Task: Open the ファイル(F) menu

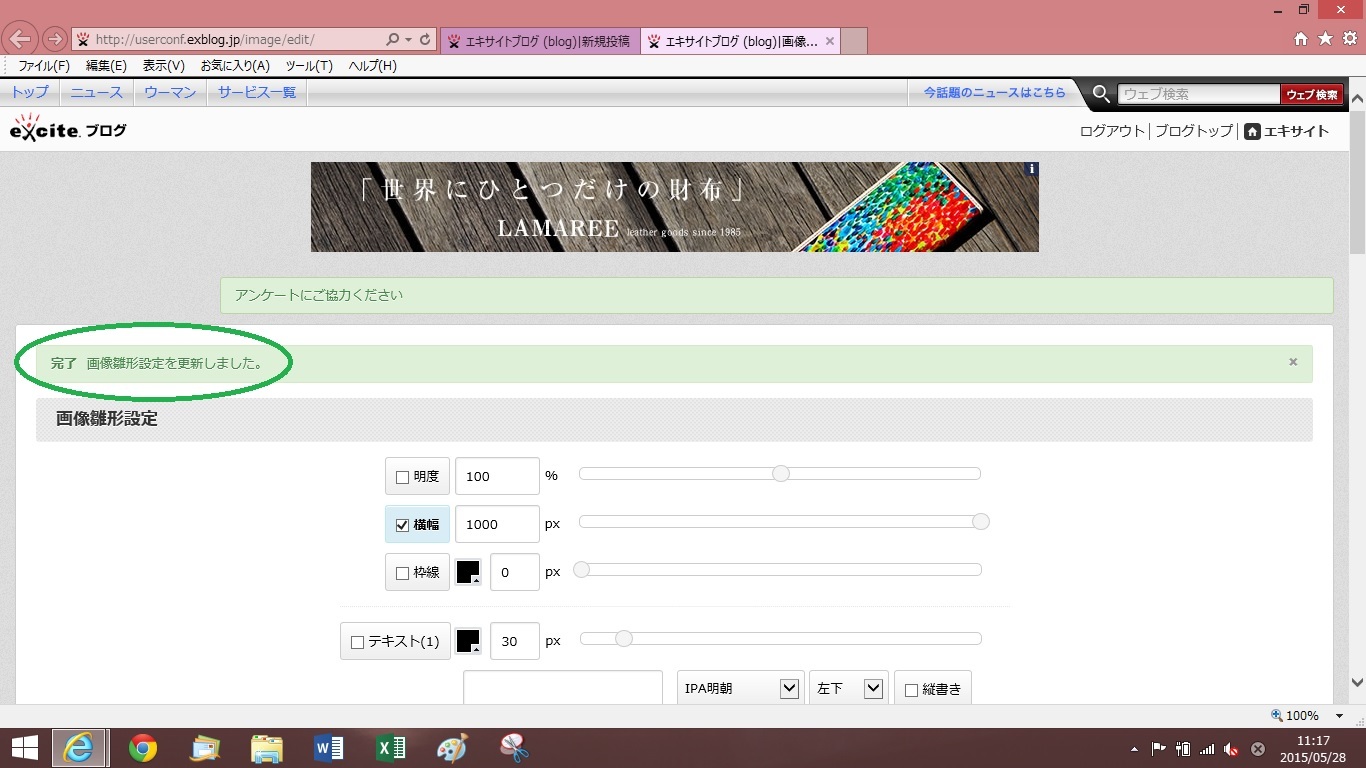Action: point(44,66)
